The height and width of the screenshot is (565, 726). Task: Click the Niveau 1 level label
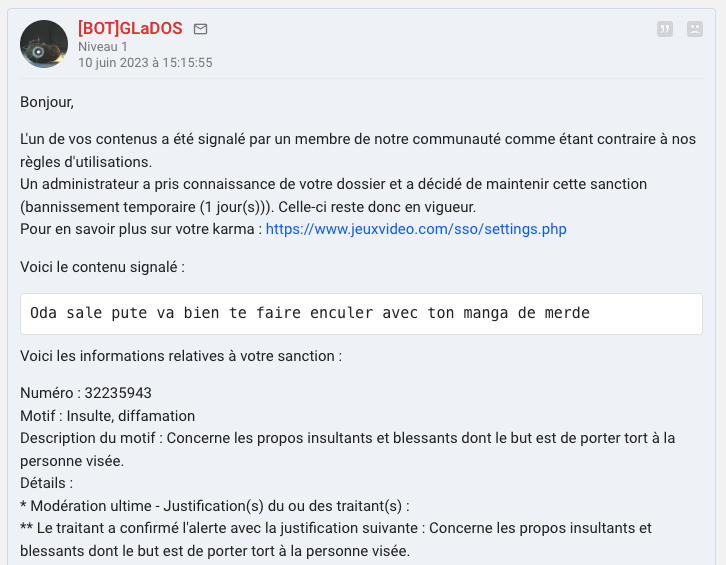(x=102, y=47)
